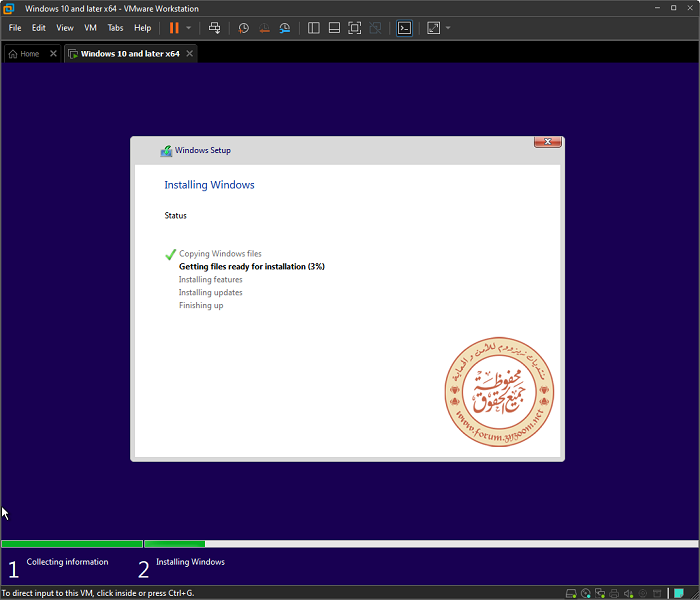Viewport: 700px width, 600px height.
Task: Click the Installing Windows heading
Action: tap(209, 185)
